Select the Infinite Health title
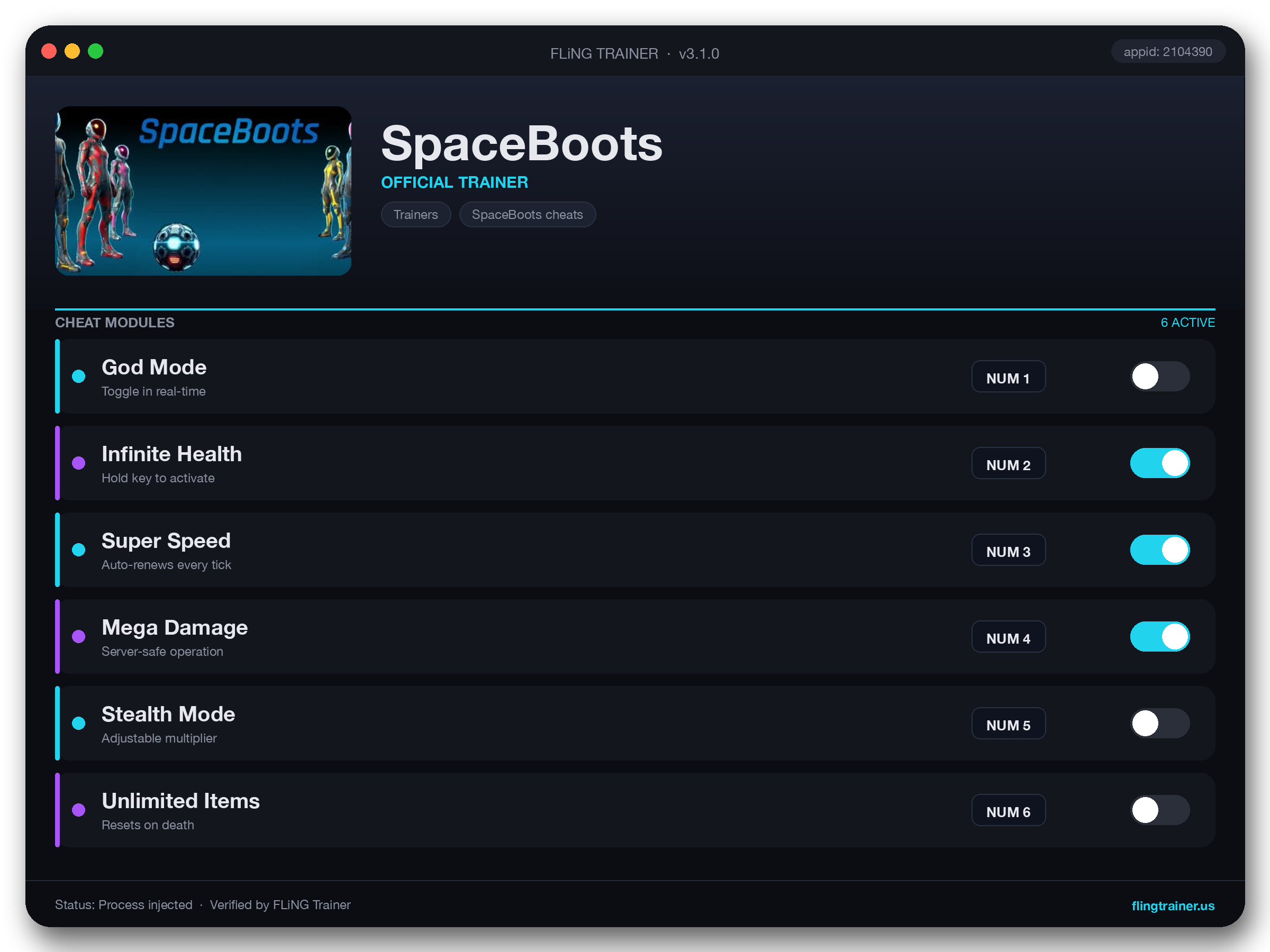1270x952 pixels. point(171,454)
